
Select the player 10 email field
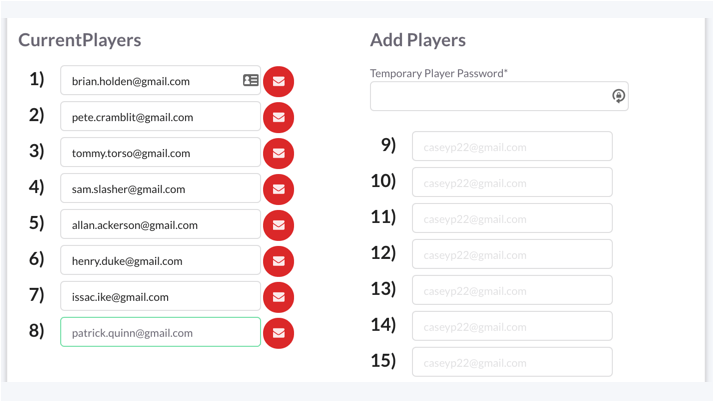512,182
